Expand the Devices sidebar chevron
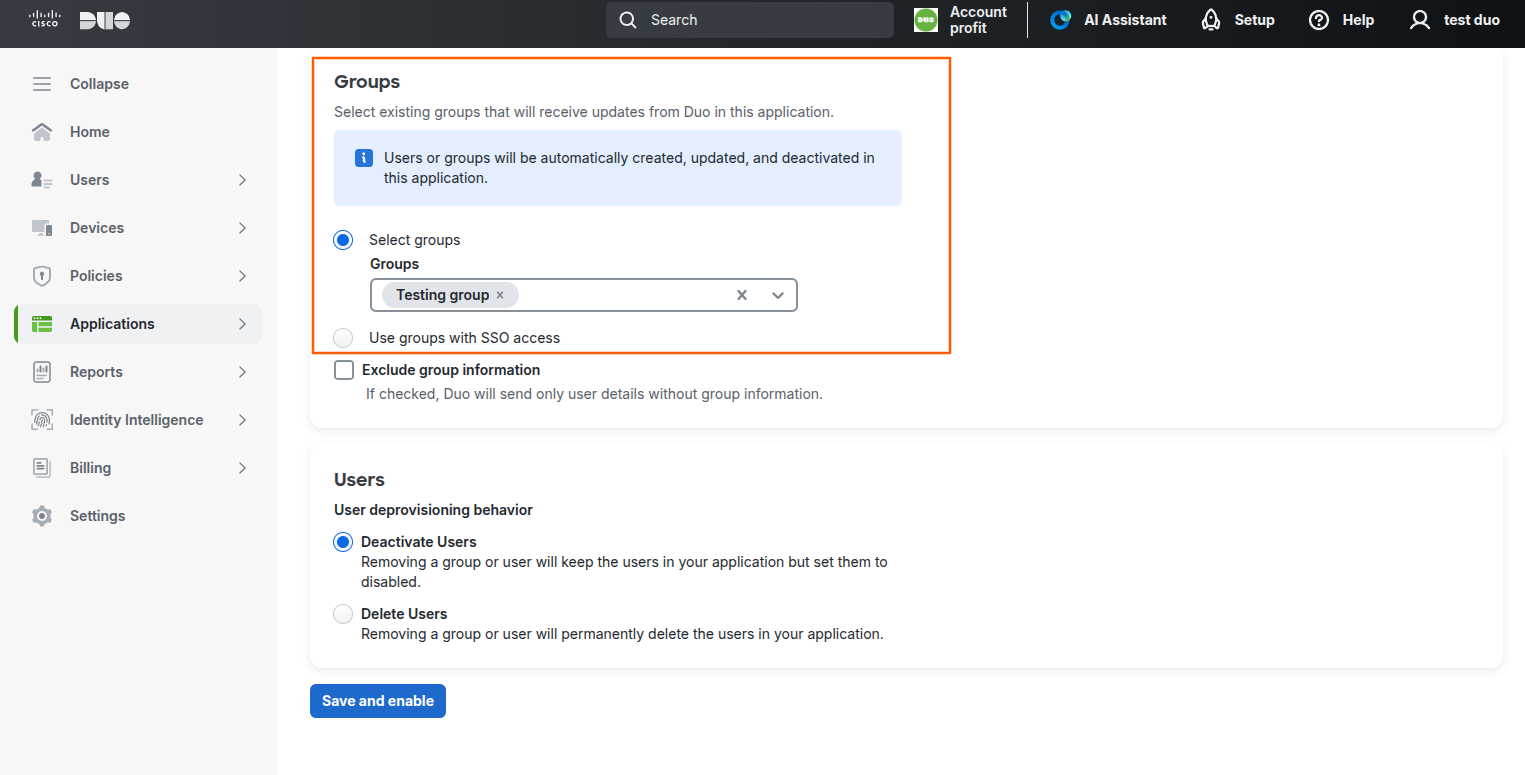Viewport: 1525px width, 775px height. (x=242, y=228)
